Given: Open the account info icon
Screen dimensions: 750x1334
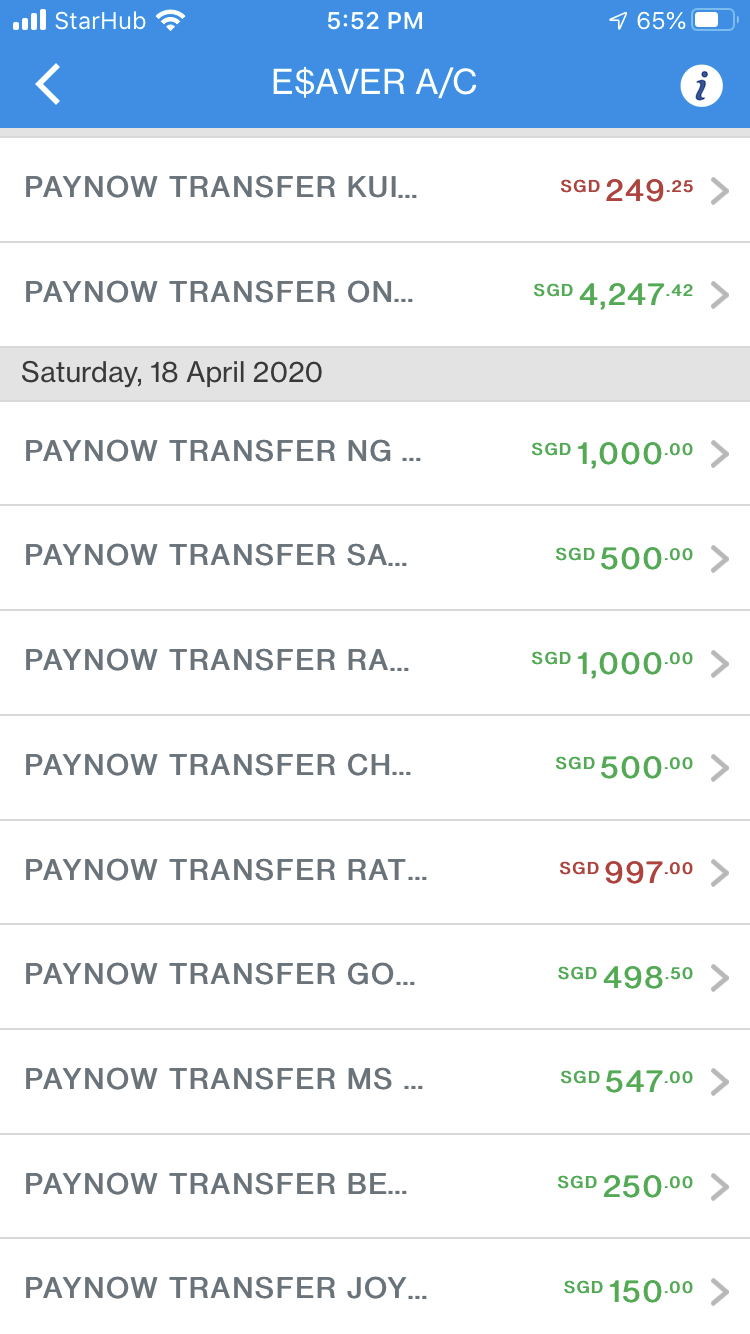Looking at the screenshot, I should (701, 86).
